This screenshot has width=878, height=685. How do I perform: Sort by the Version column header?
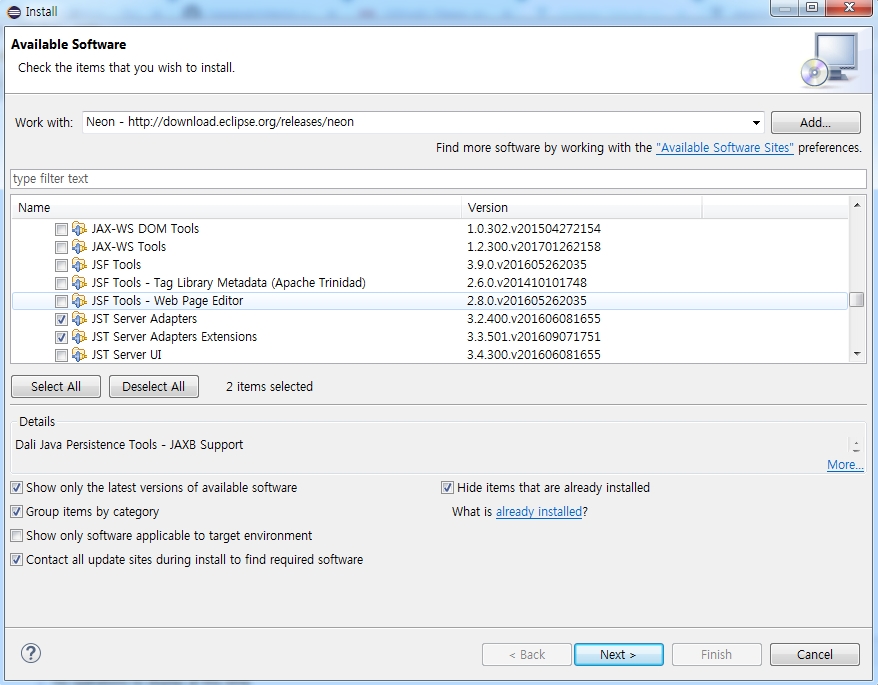pos(582,207)
